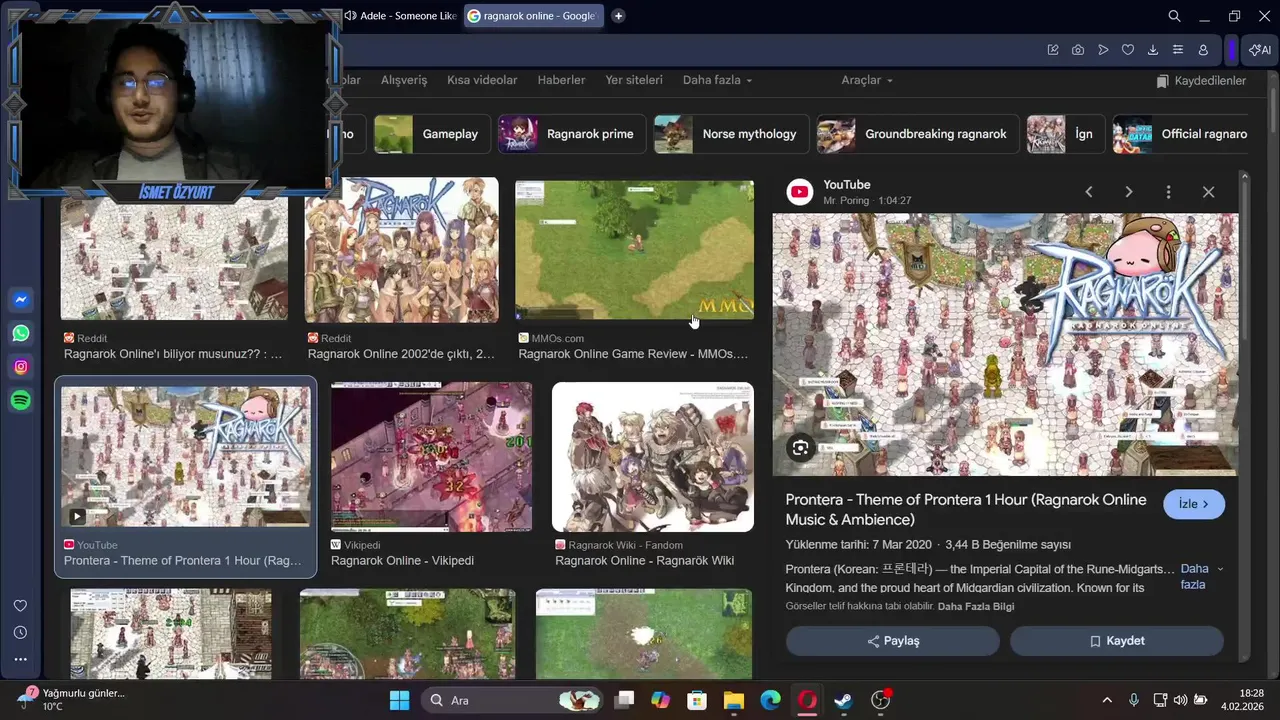The width and height of the screenshot is (1280, 720).
Task: Open the sidebar three-dot menu
Action: 20,660
